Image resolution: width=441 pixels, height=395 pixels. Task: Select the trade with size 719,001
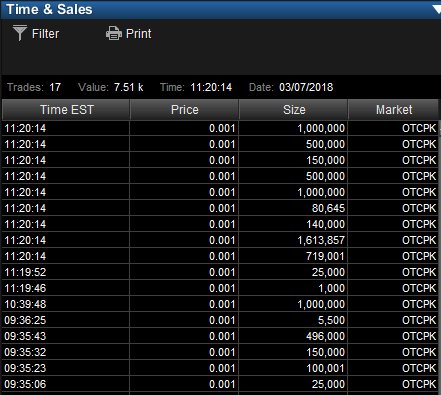[x=220, y=256]
